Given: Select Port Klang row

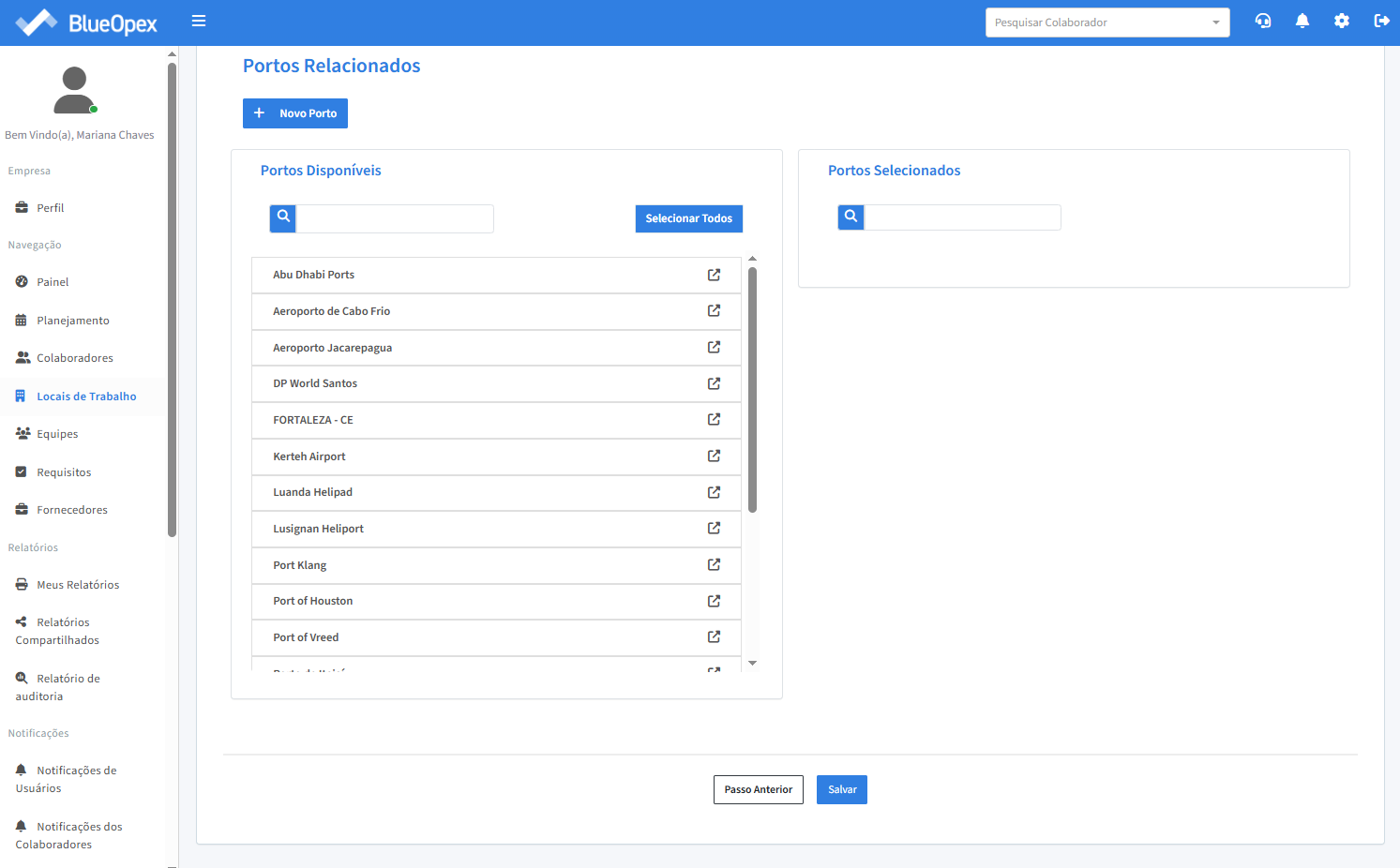Looking at the screenshot, I should [496, 565].
